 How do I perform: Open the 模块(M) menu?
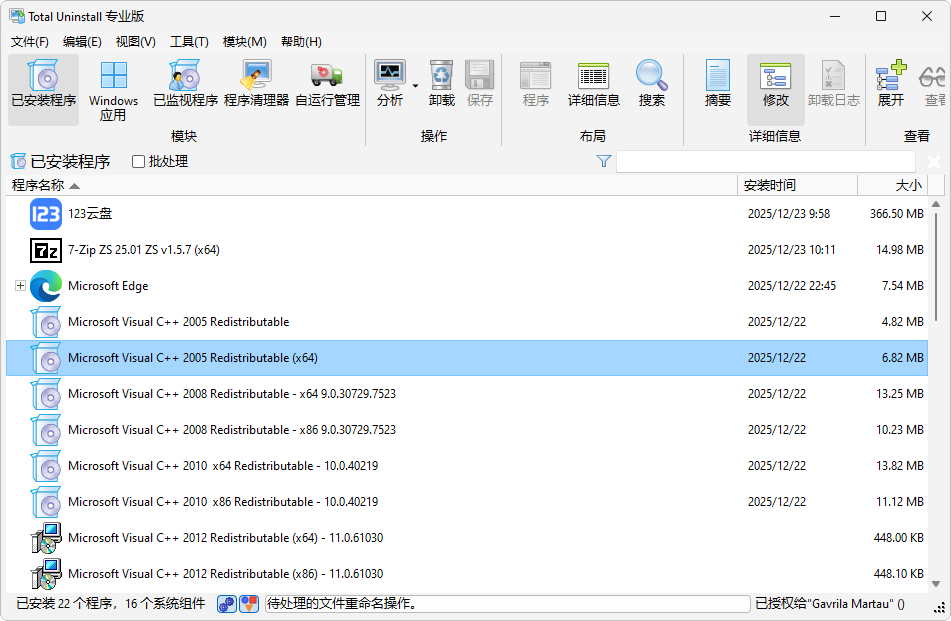244,41
